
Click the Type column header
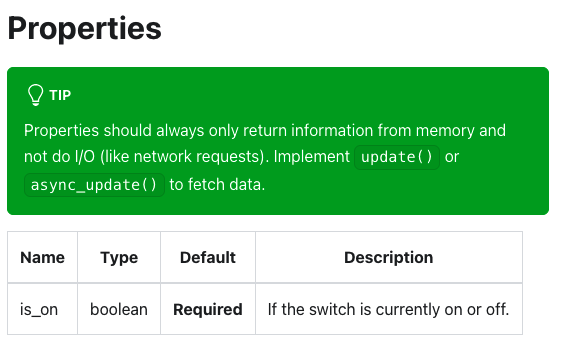[x=119, y=257]
